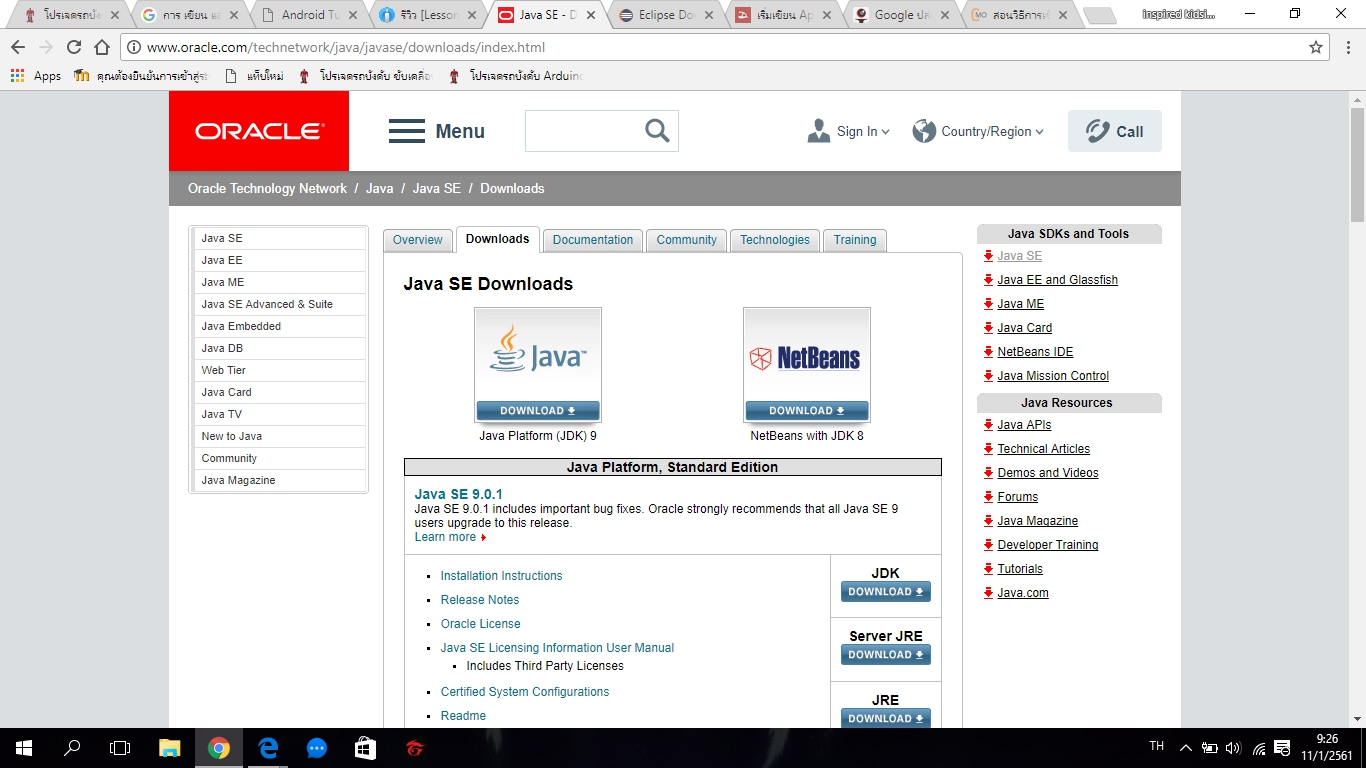Click the TH language indicator in tray

pos(1157,746)
